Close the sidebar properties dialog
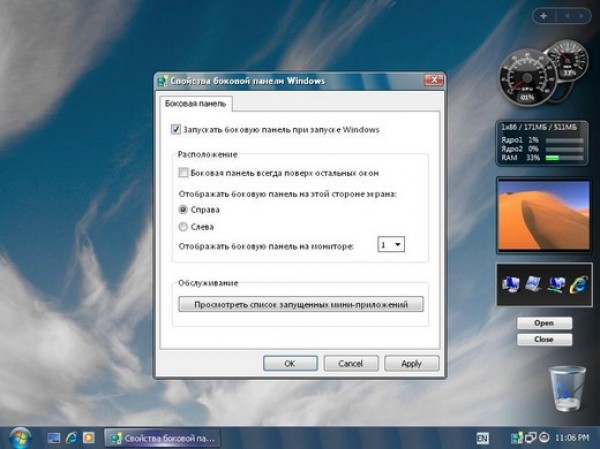 click(x=434, y=80)
